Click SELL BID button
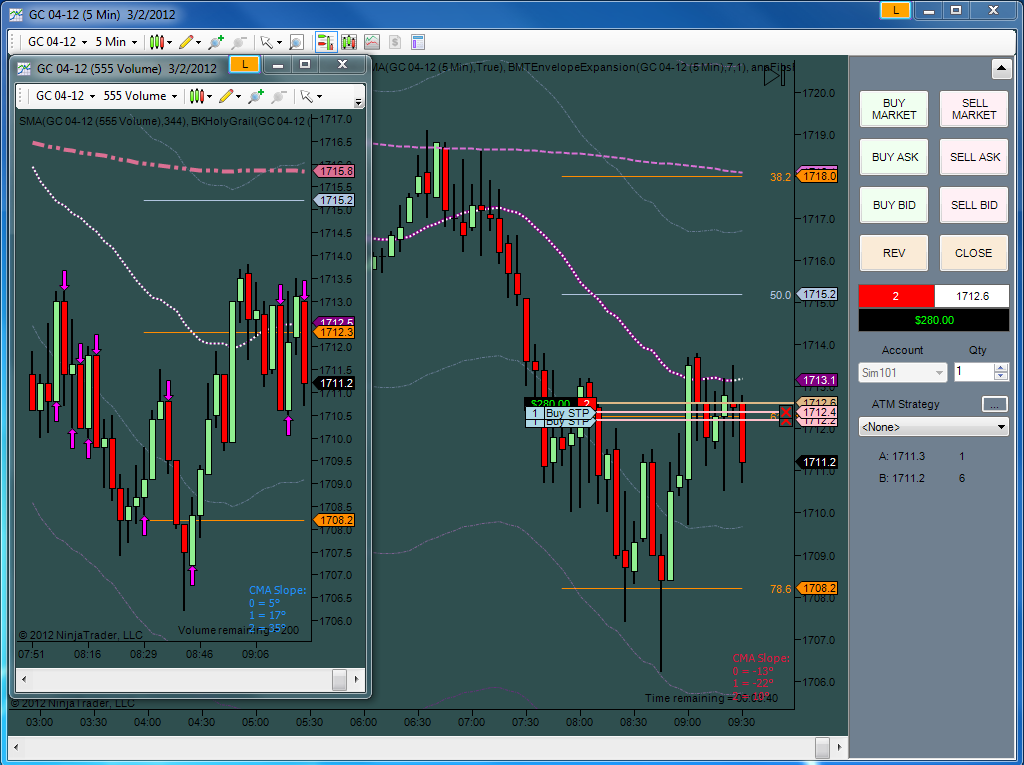The height and width of the screenshot is (765, 1024). (x=974, y=205)
